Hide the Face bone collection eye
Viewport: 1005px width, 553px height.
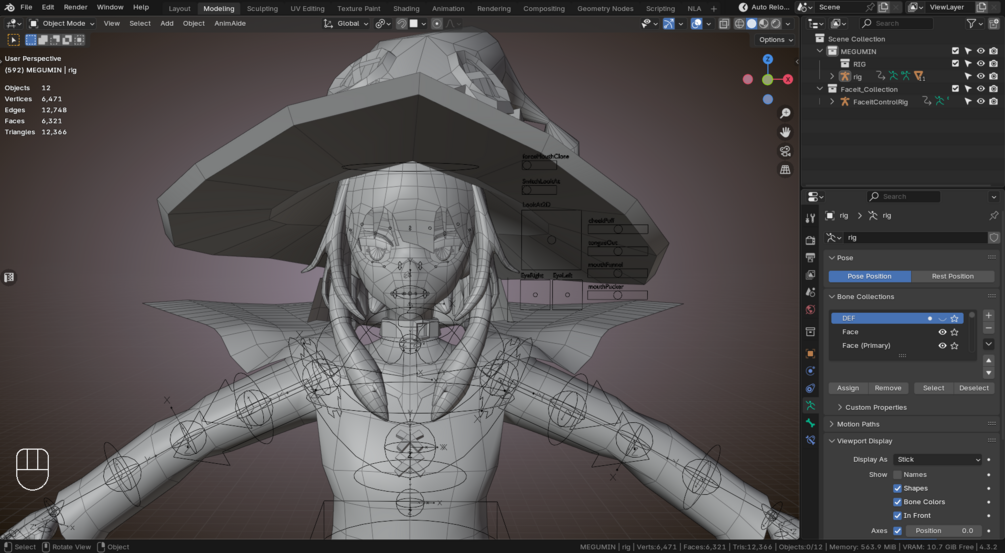click(x=942, y=332)
